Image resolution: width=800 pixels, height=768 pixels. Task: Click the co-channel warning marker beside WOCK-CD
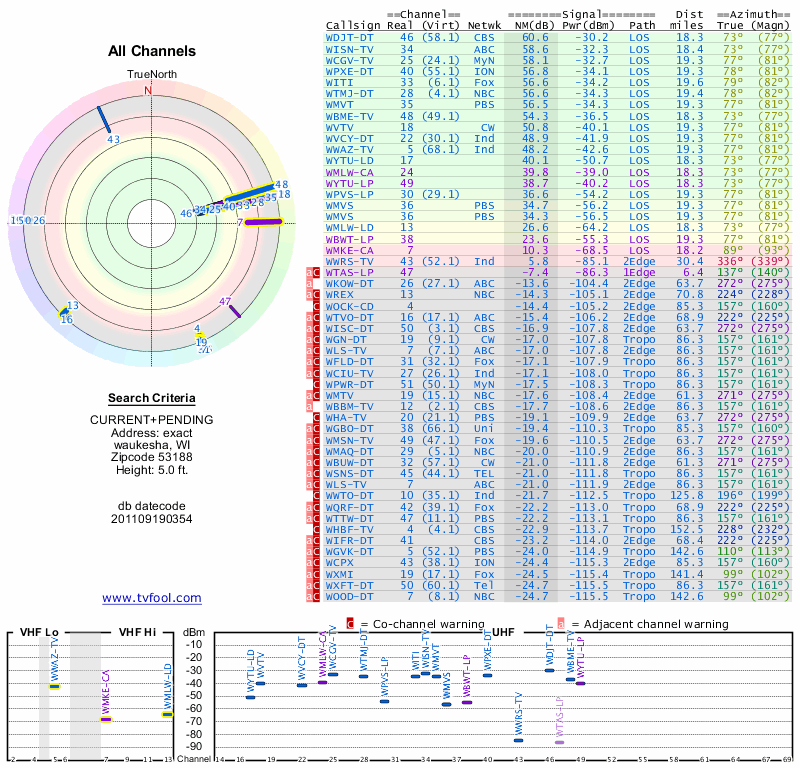tap(317, 306)
